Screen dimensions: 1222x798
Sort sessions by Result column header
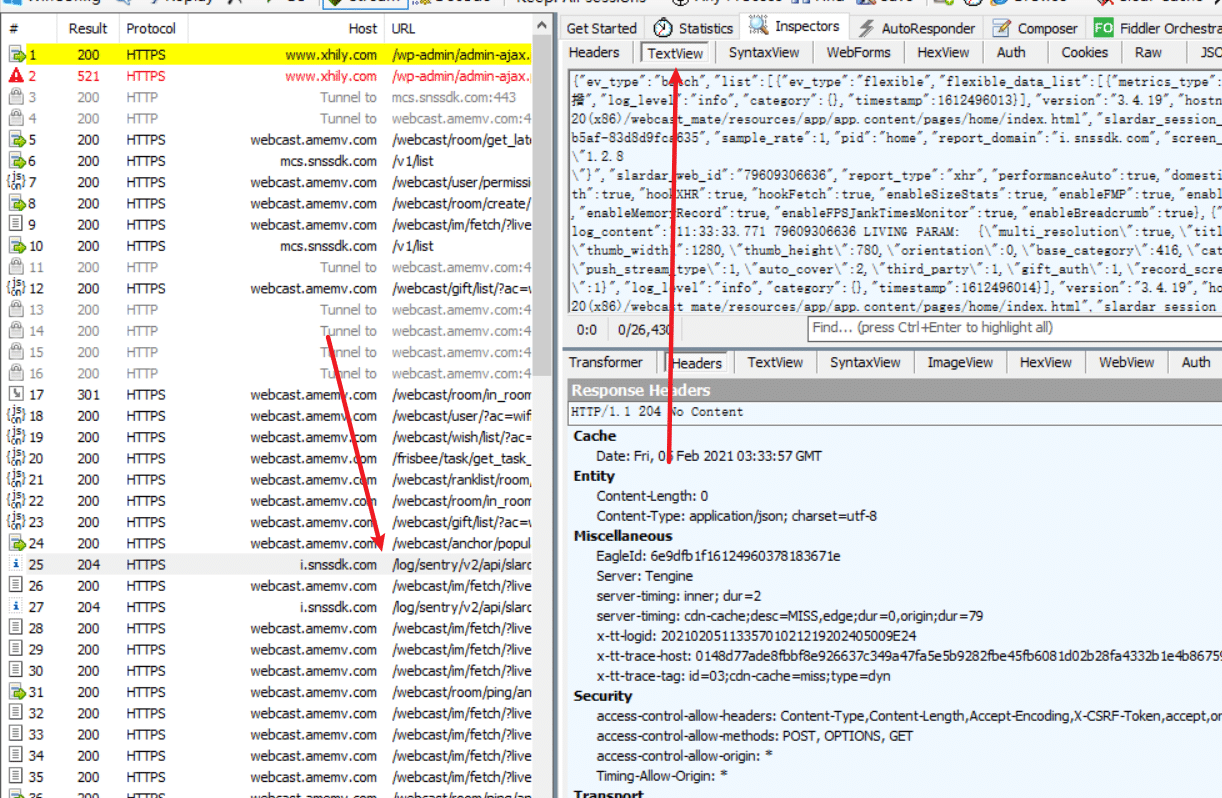pyautogui.click(x=88, y=29)
